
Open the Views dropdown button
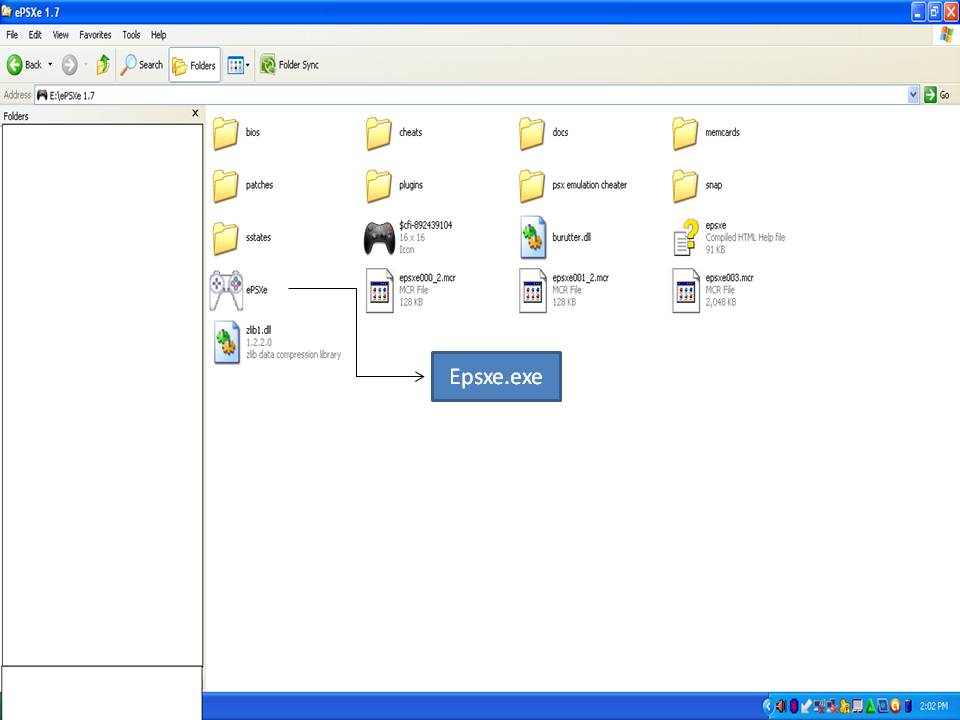[x=238, y=65]
